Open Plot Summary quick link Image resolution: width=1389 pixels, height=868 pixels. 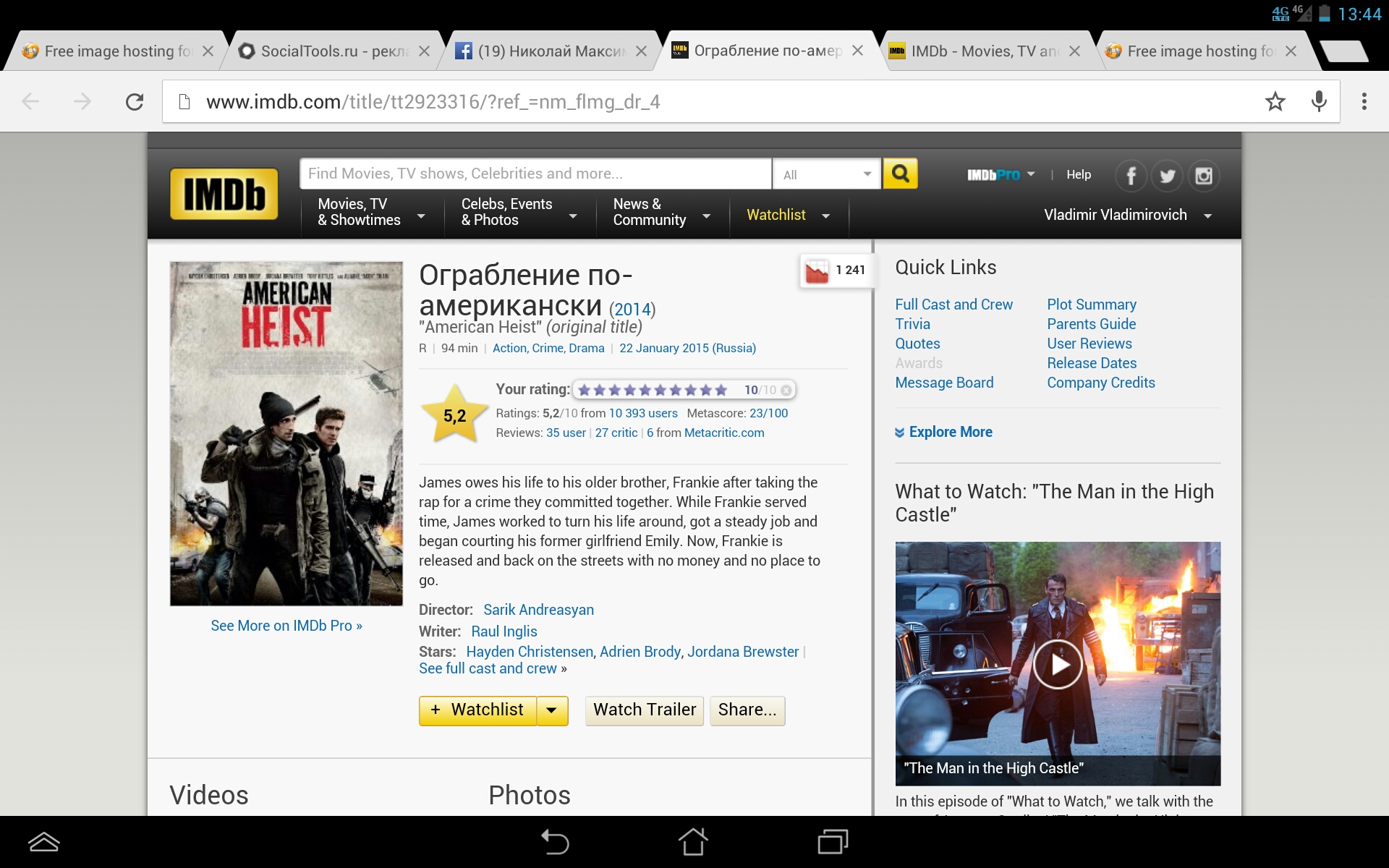pyautogui.click(x=1092, y=305)
